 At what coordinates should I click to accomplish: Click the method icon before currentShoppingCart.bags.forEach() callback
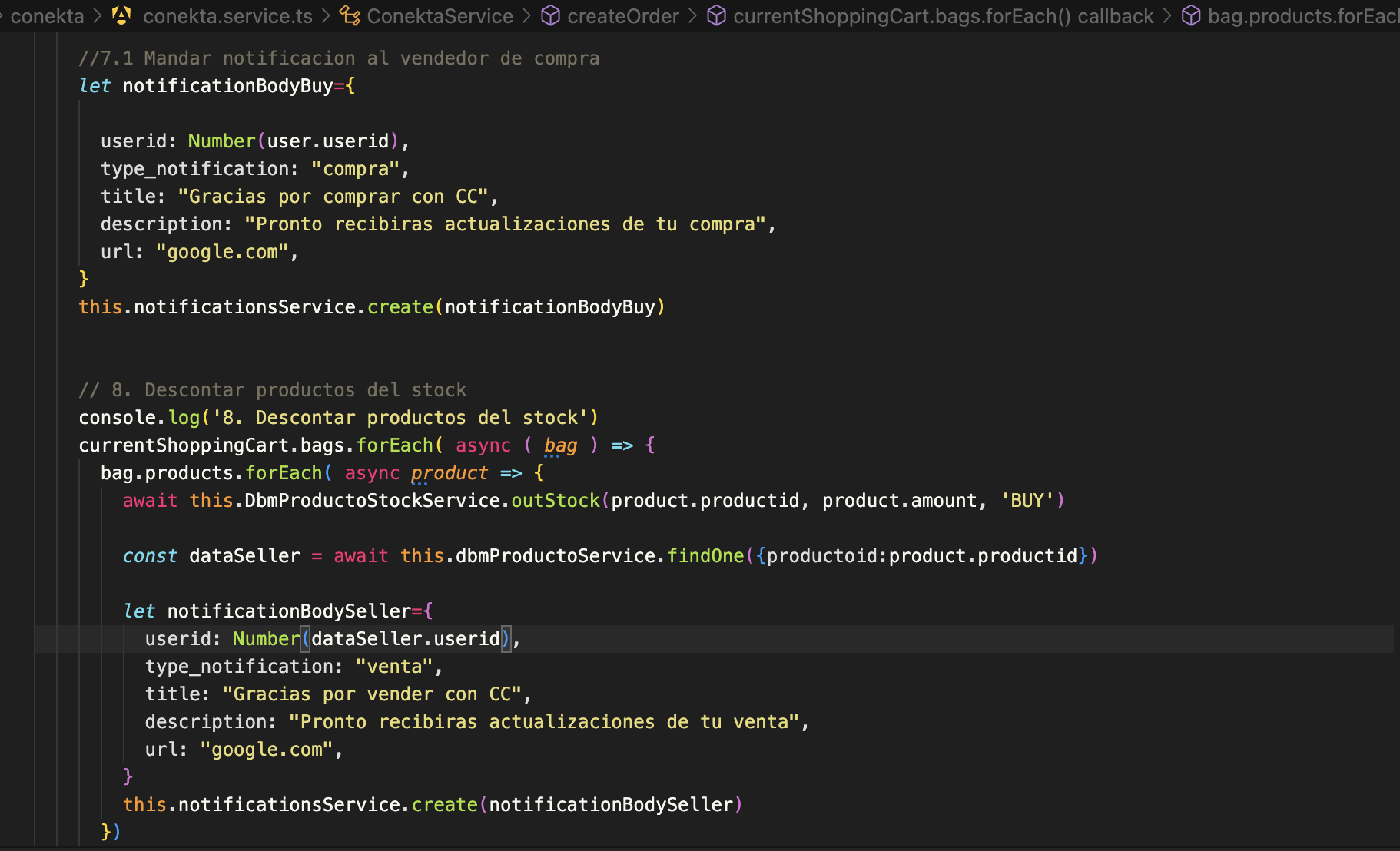pyautogui.click(x=716, y=15)
